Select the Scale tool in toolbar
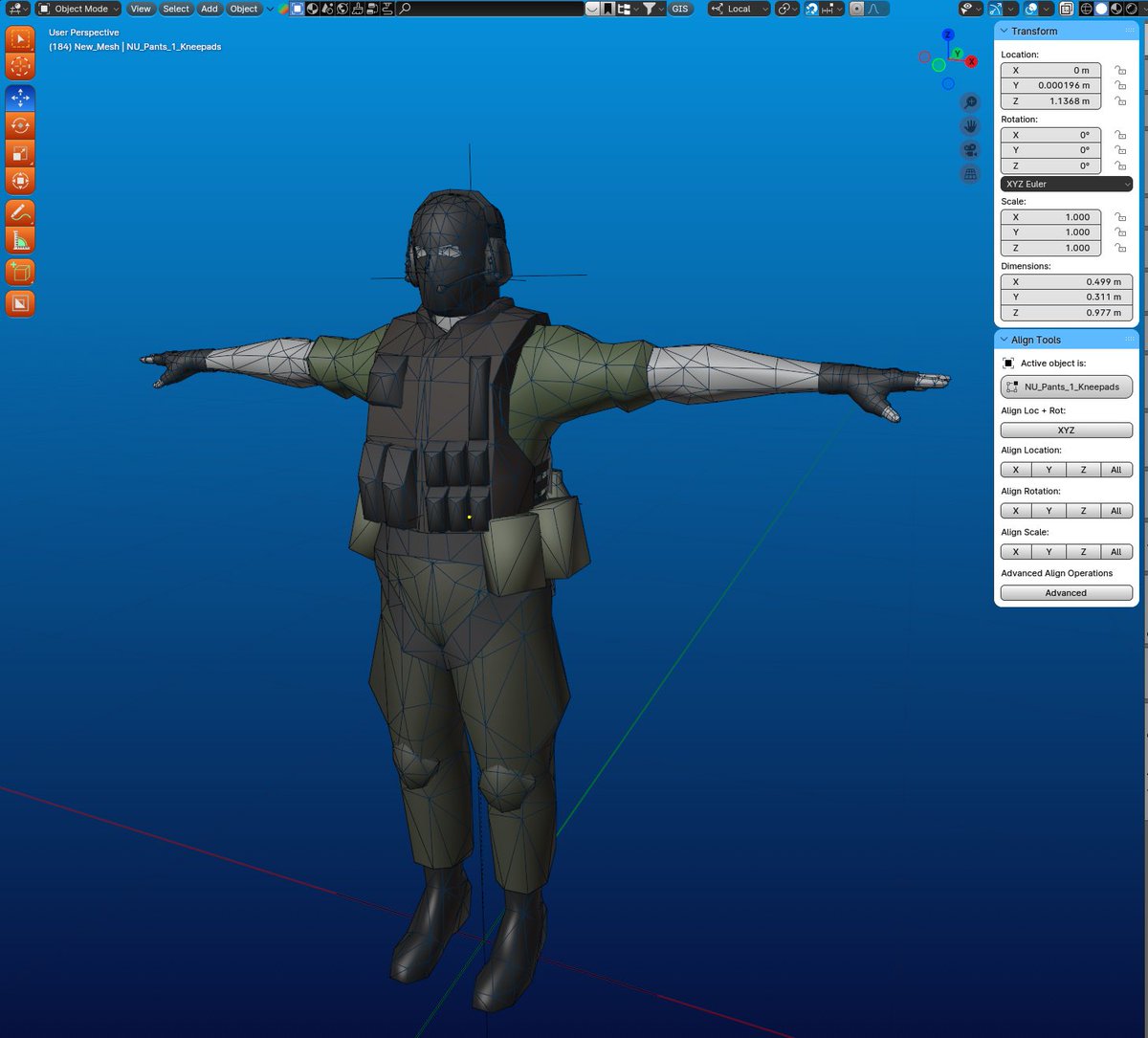 (20, 153)
